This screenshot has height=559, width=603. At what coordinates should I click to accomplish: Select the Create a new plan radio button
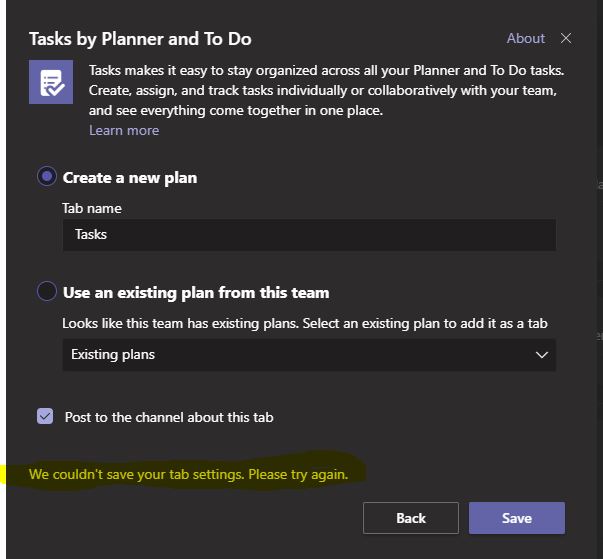click(47, 177)
